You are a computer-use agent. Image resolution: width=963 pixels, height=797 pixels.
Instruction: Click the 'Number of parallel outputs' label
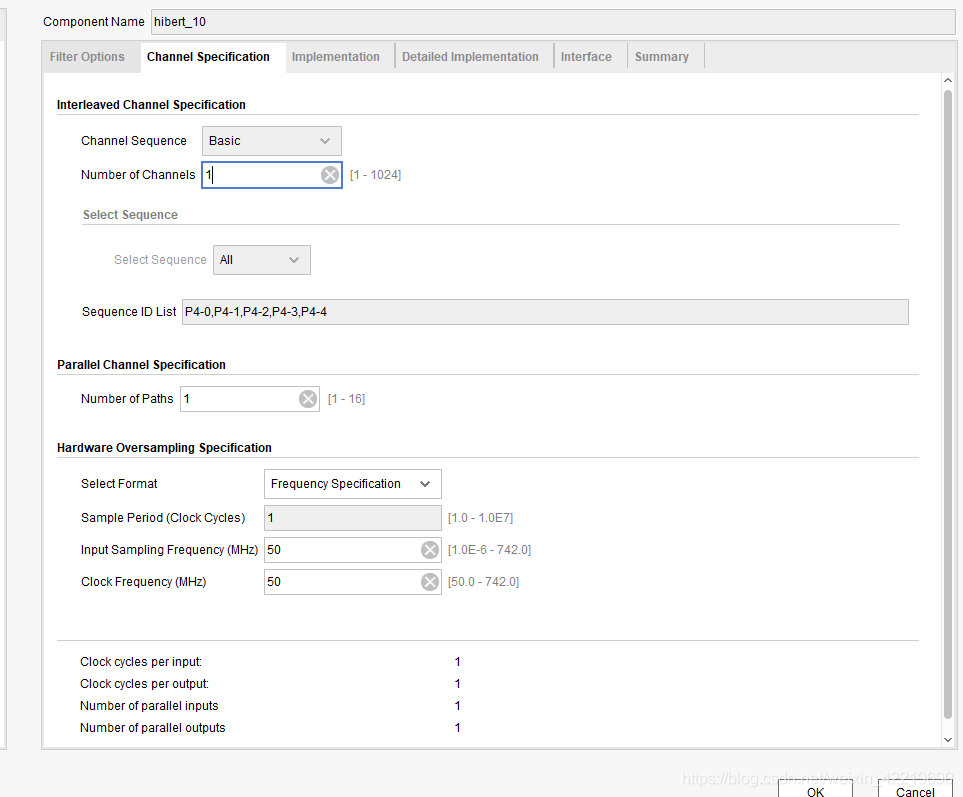152,728
